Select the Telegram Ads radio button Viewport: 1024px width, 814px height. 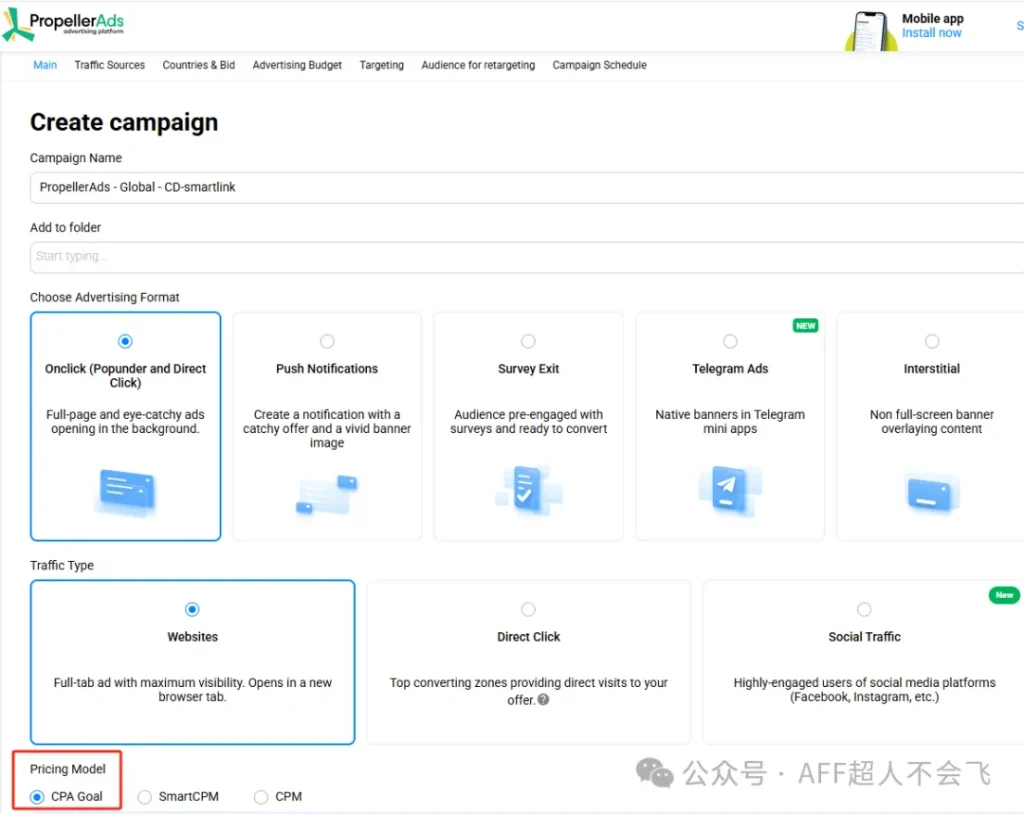pyautogui.click(x=730, y=342)
